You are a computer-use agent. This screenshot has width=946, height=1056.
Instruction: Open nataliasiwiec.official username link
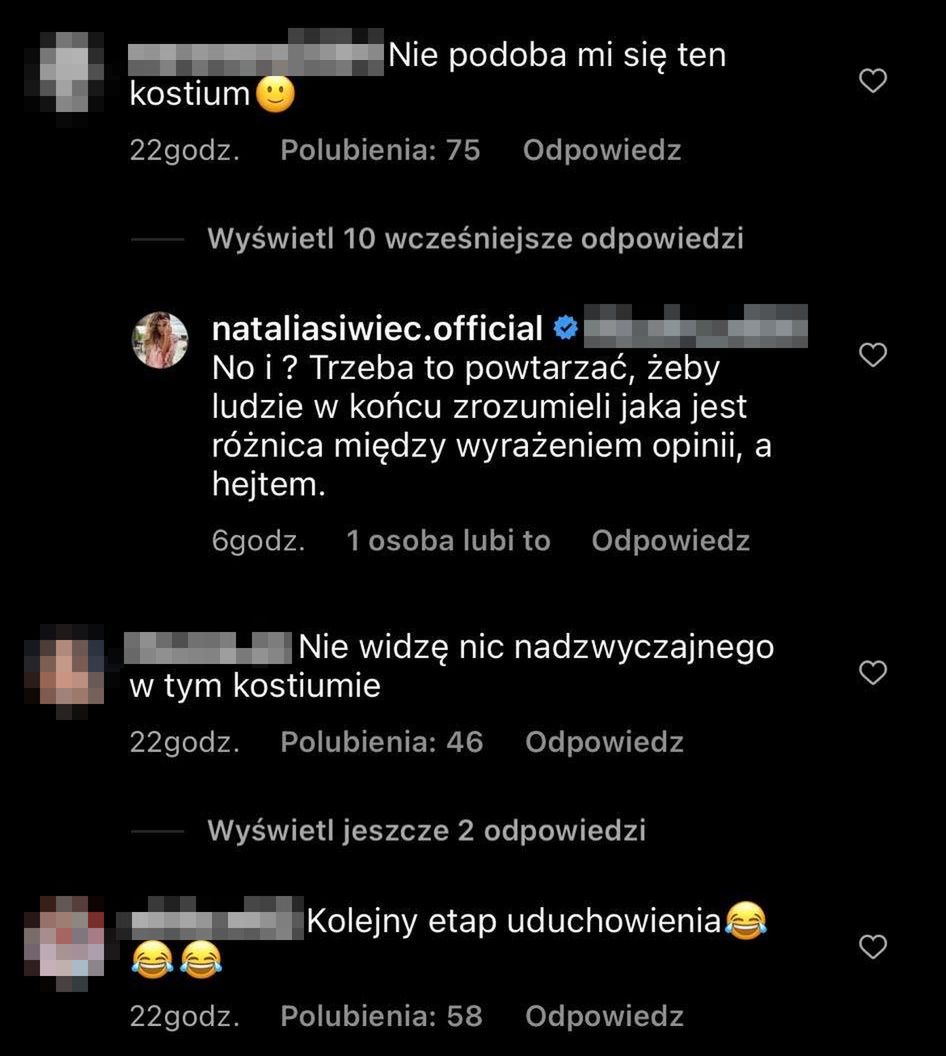(377, 329)
